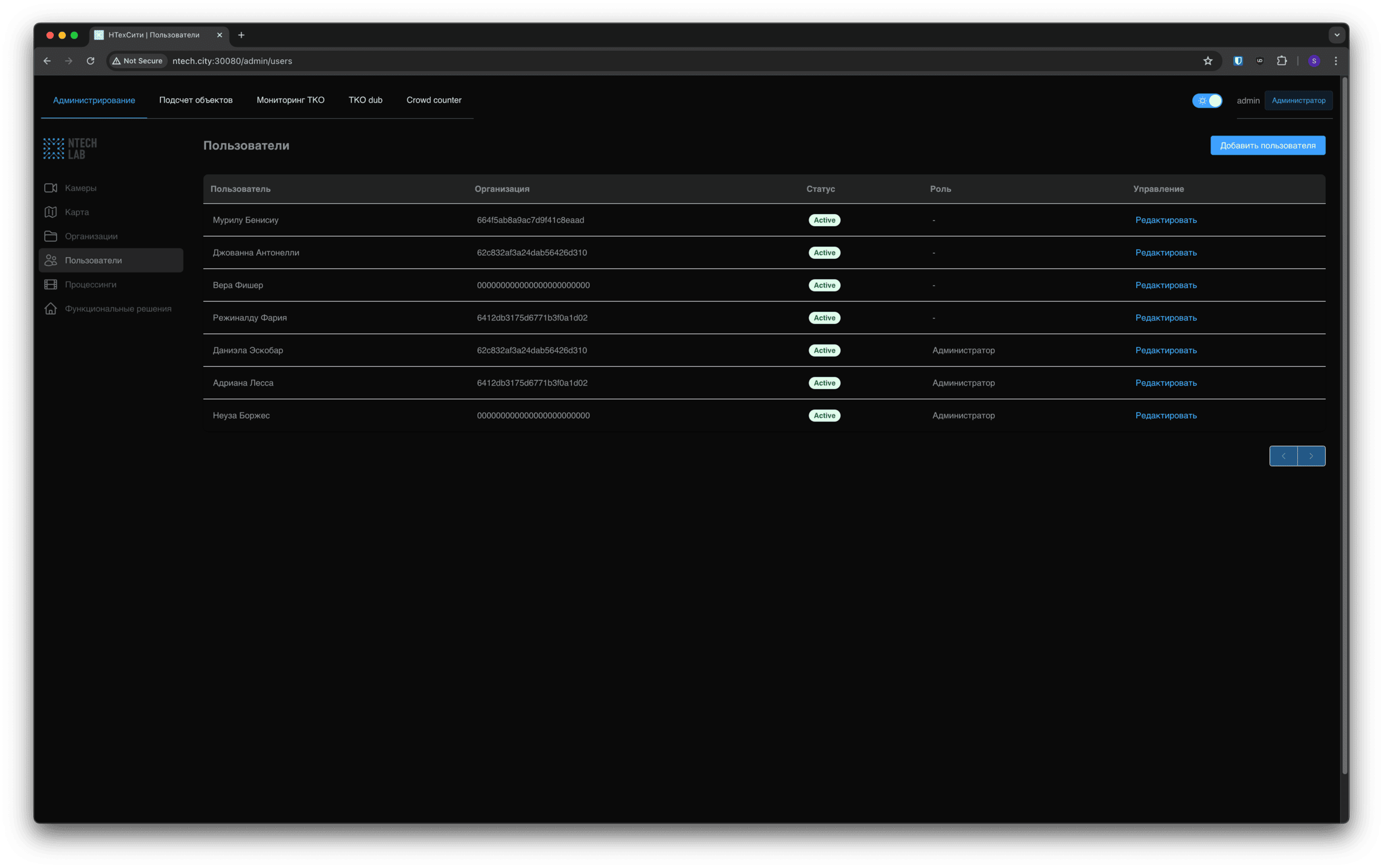This screenshot has height=868, width=1383.
Task: Open the Functional solutions home icon
Action: point(51,309)
